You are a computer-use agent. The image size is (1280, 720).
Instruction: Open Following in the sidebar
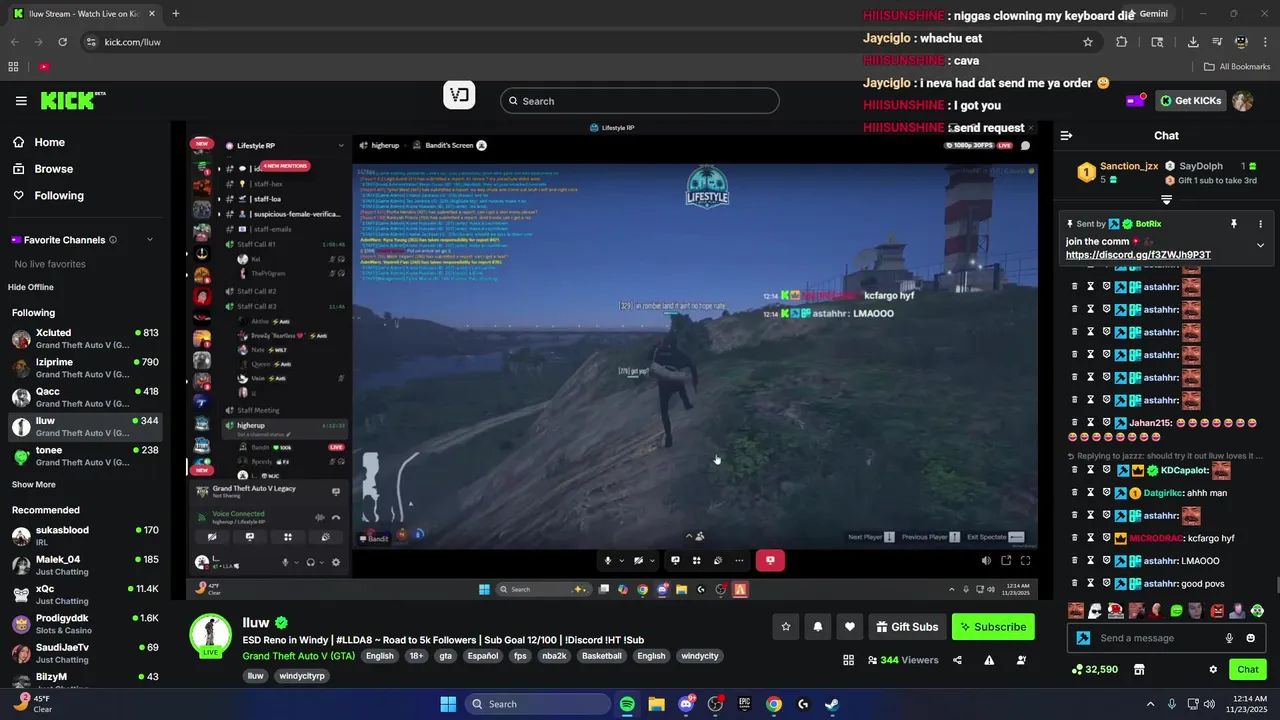pyautogui.click(x=48, y=196)
